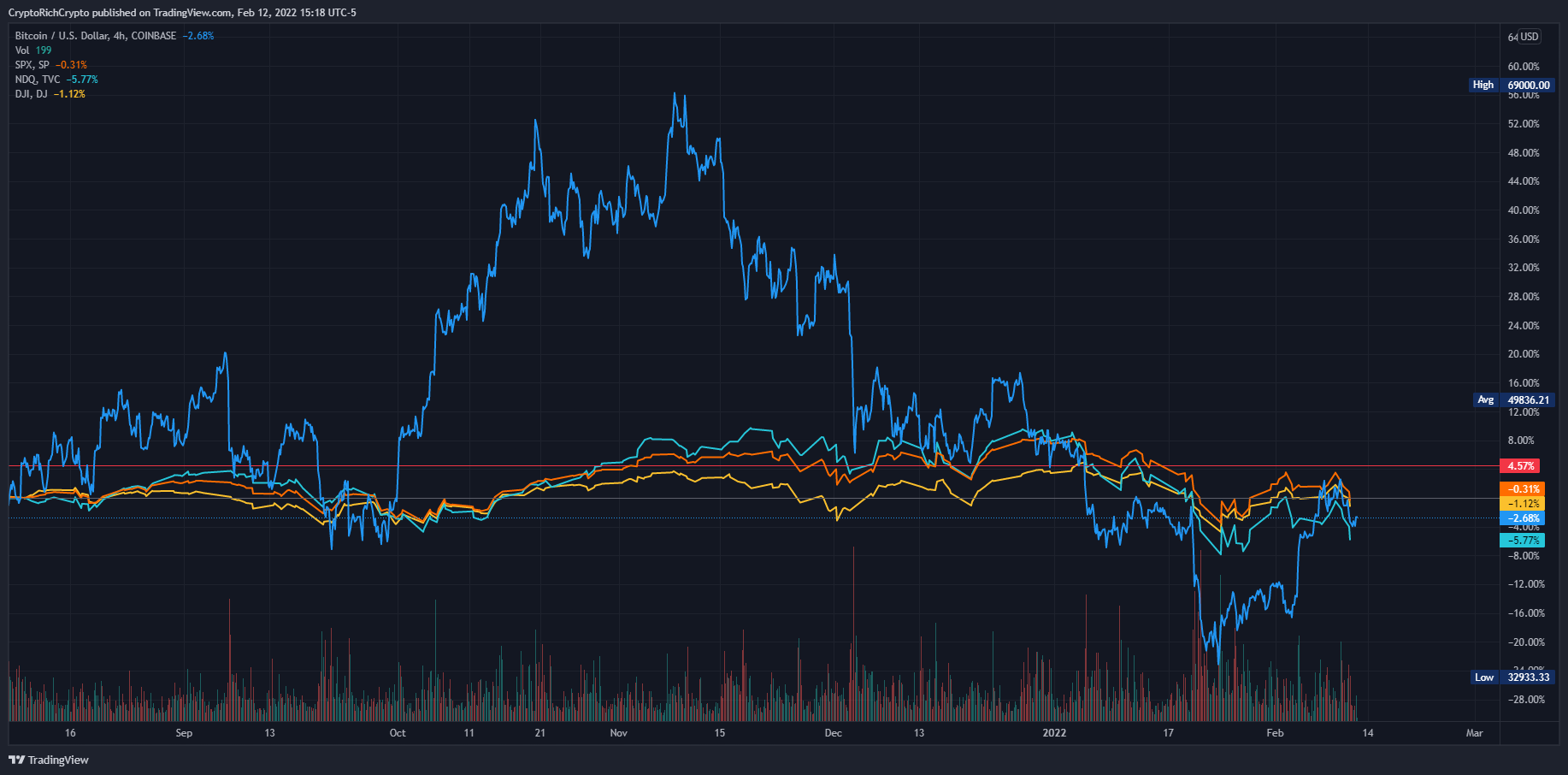Image resolution: width=1568 pixels, height=775 pixels.
Task: Click the teal -5.77% NDQ tag
Action: coord(1523,541)
